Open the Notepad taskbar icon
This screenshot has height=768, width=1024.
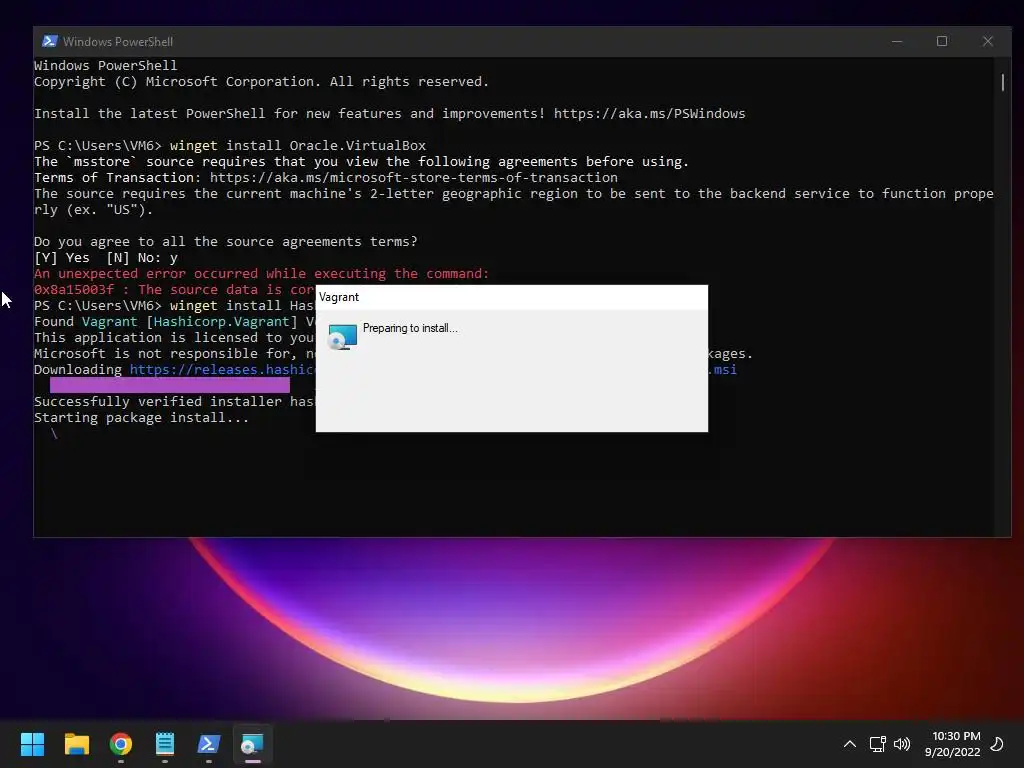(x=165, y=744)
